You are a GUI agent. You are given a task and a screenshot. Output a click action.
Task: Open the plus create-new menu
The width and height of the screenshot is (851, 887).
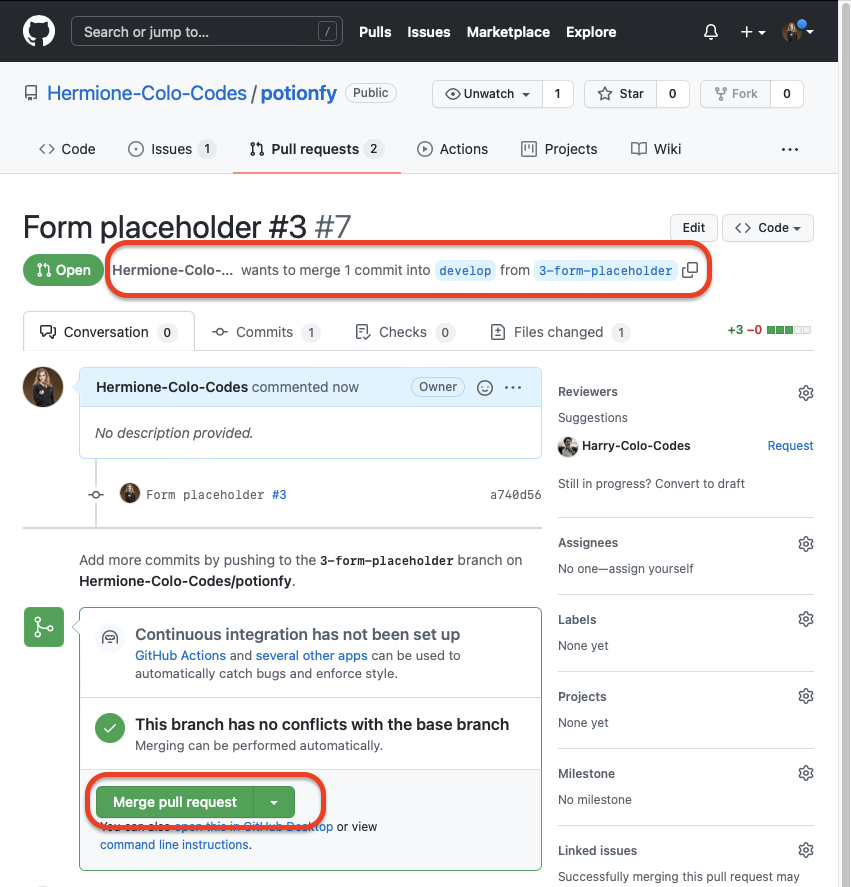coord(752,32)
